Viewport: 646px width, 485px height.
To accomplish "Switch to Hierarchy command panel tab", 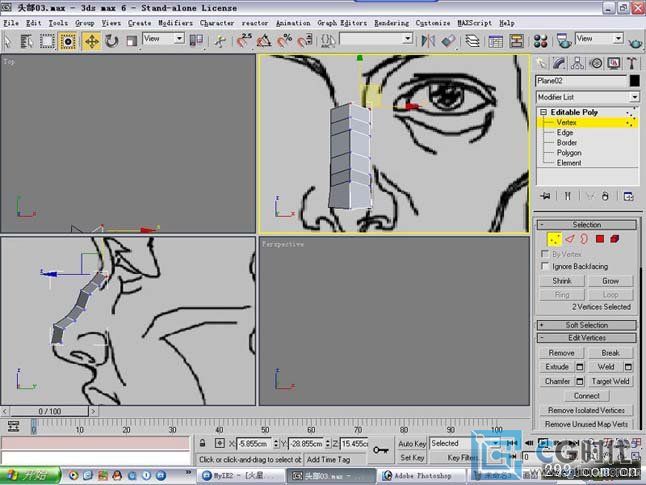I will [577, 63].
